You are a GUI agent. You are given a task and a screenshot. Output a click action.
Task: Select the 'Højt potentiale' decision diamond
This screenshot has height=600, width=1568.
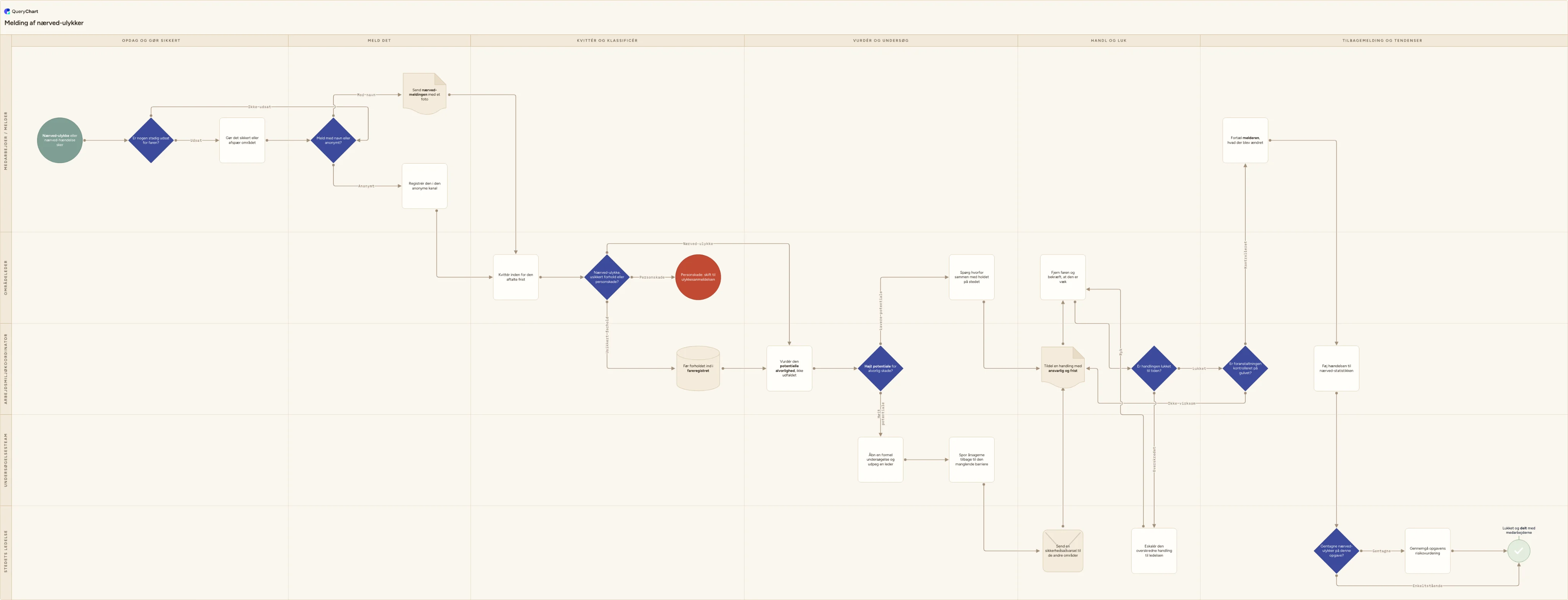[880, 368]
